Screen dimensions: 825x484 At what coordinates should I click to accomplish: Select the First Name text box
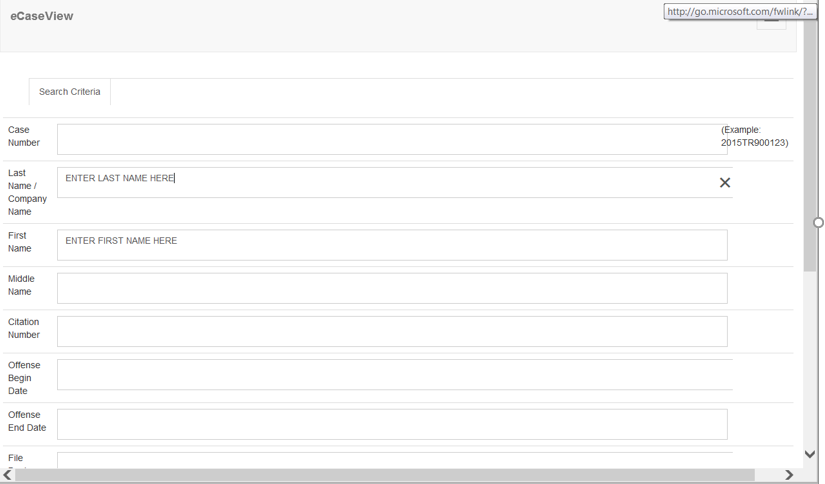point(392,245)
